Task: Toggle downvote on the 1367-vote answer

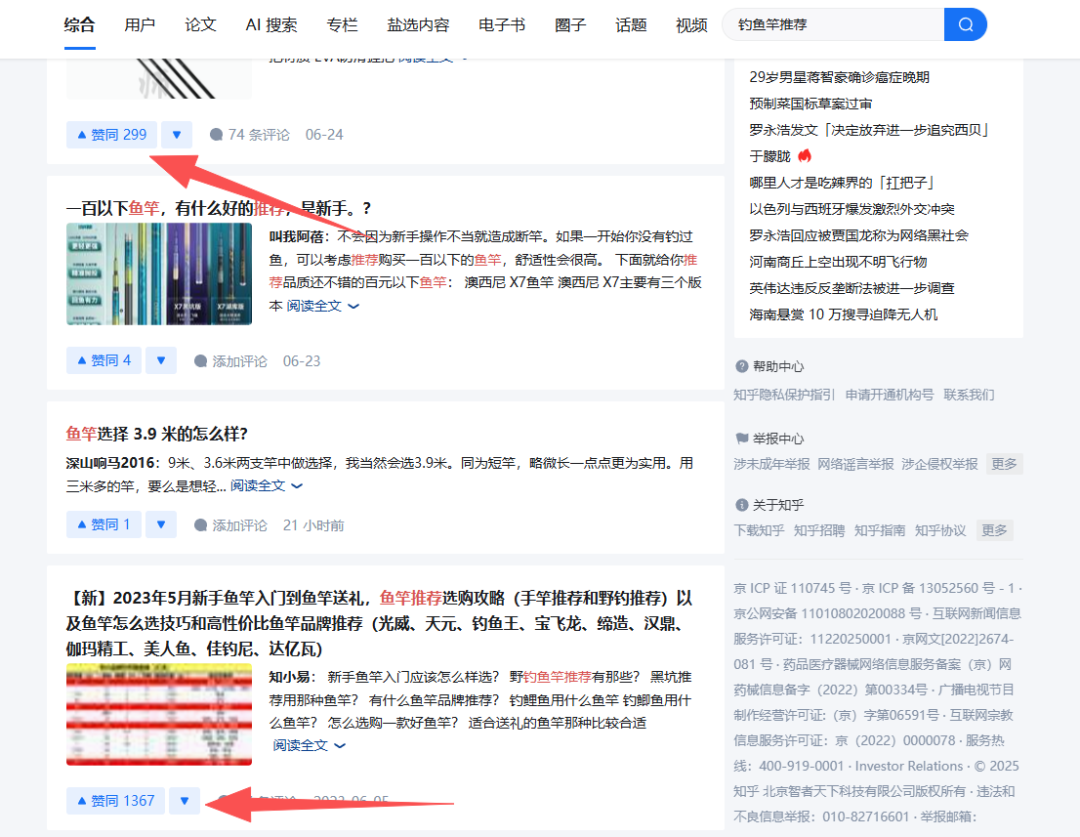Action: tap(184, 800)
